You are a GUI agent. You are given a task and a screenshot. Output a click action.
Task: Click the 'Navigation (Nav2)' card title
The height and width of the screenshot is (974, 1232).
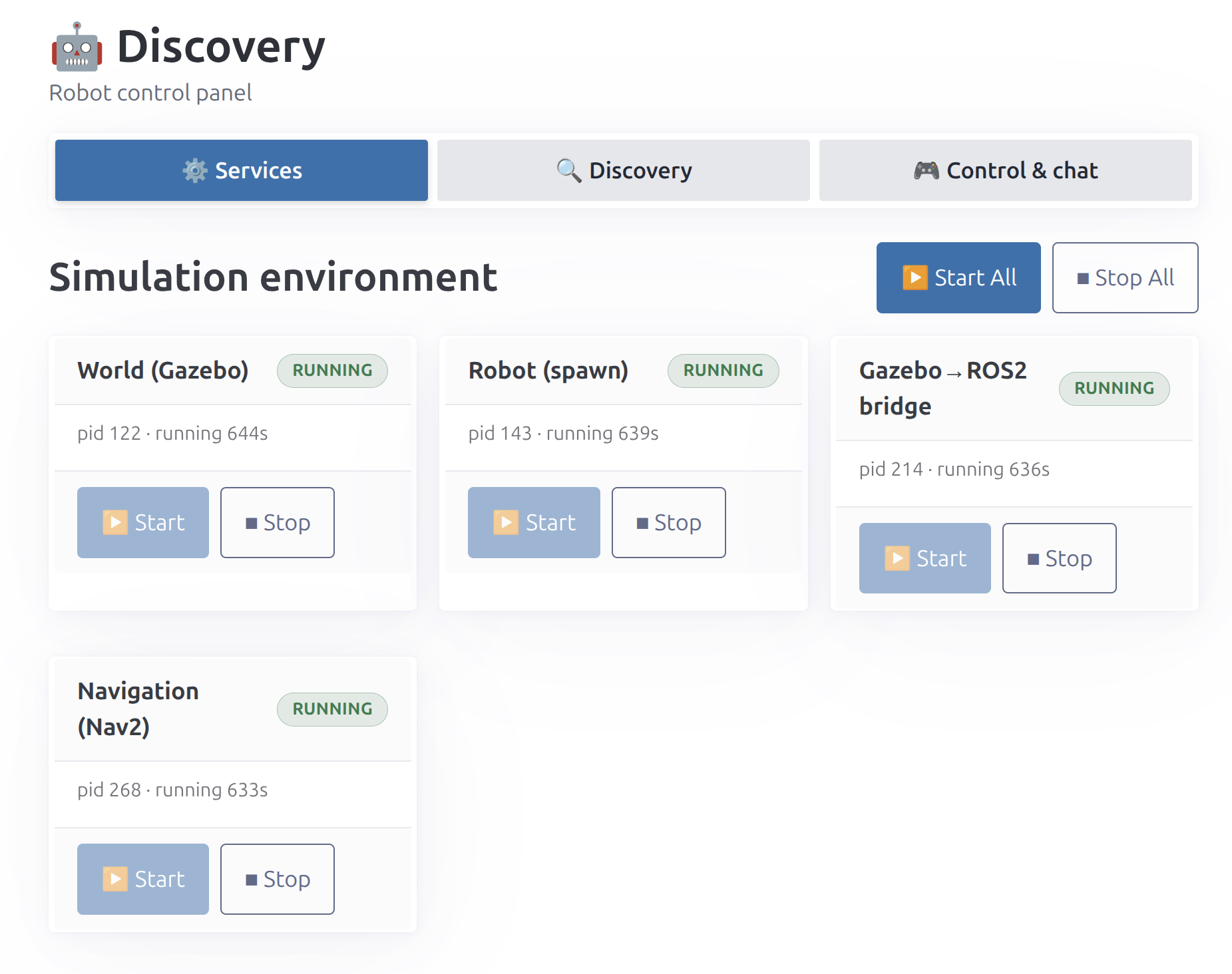click(x=138, y=709)
